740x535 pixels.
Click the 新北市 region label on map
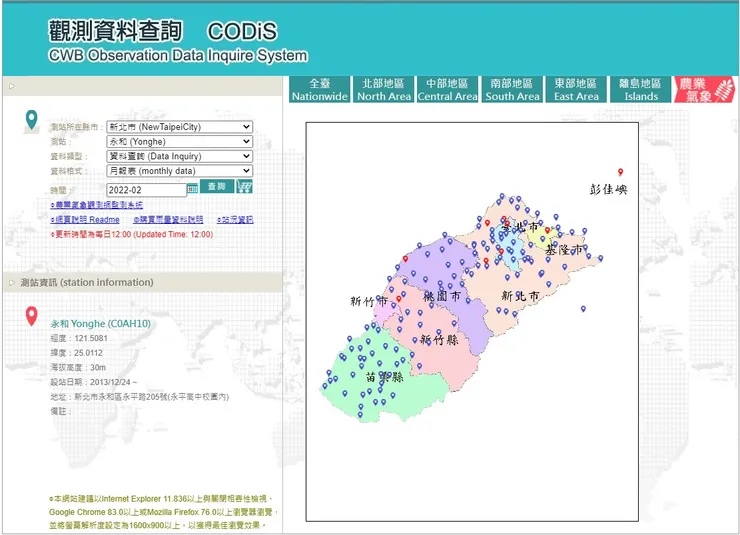520,296
